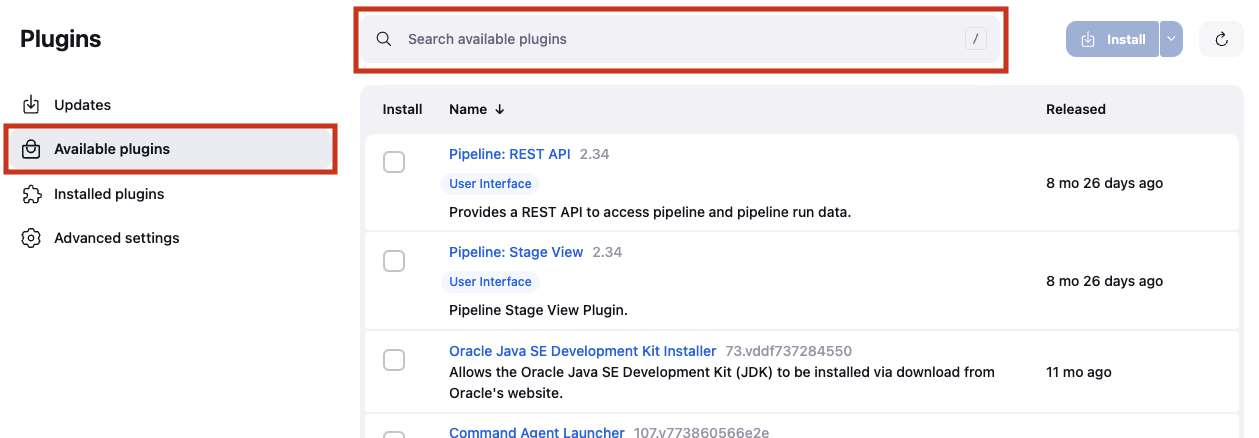Tick the Oracle Java SE Development Kit checkbox
1259x438 pixels.
coord(394,360)
